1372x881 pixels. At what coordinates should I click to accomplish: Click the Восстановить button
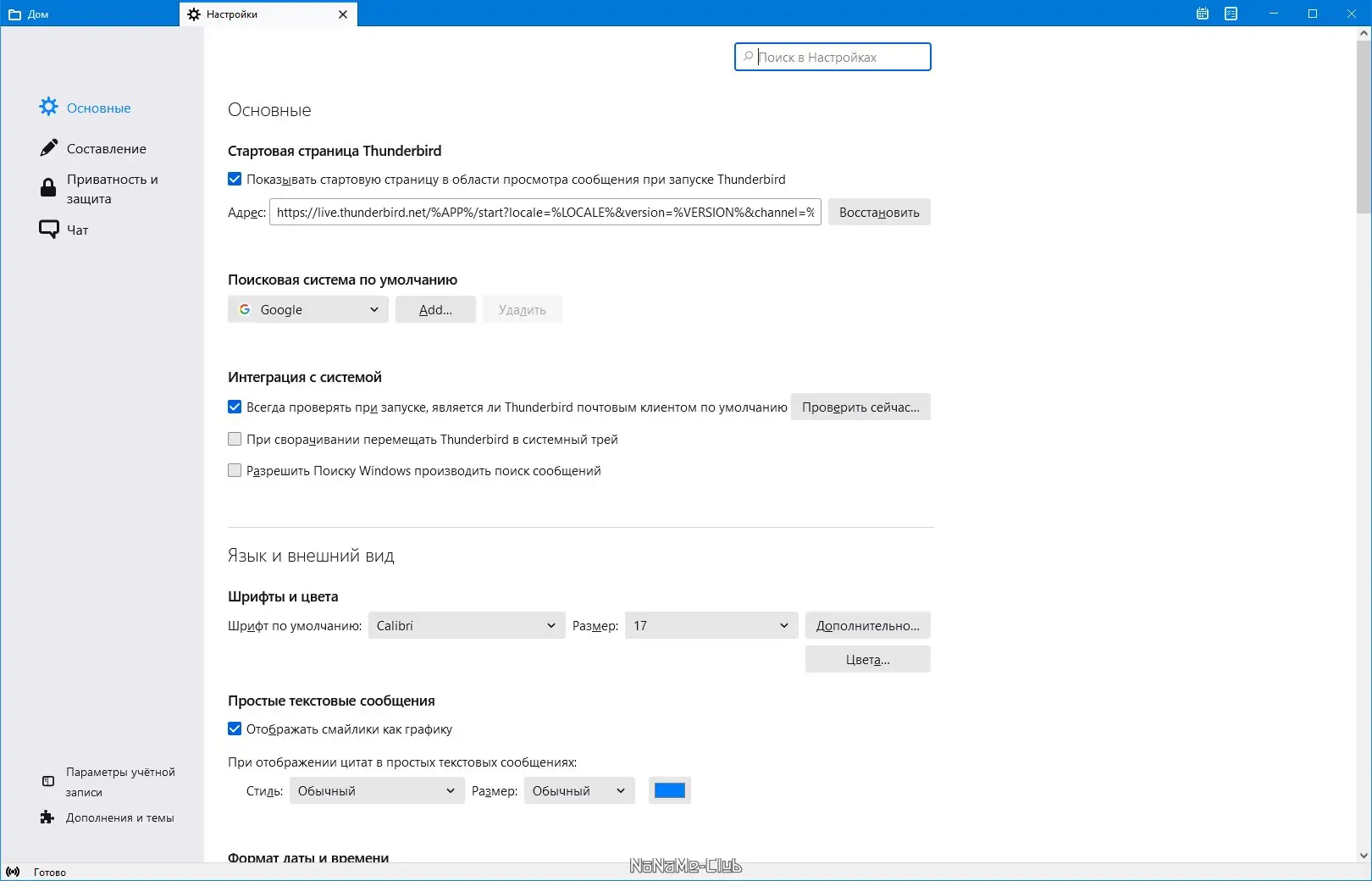pos(879,212)
